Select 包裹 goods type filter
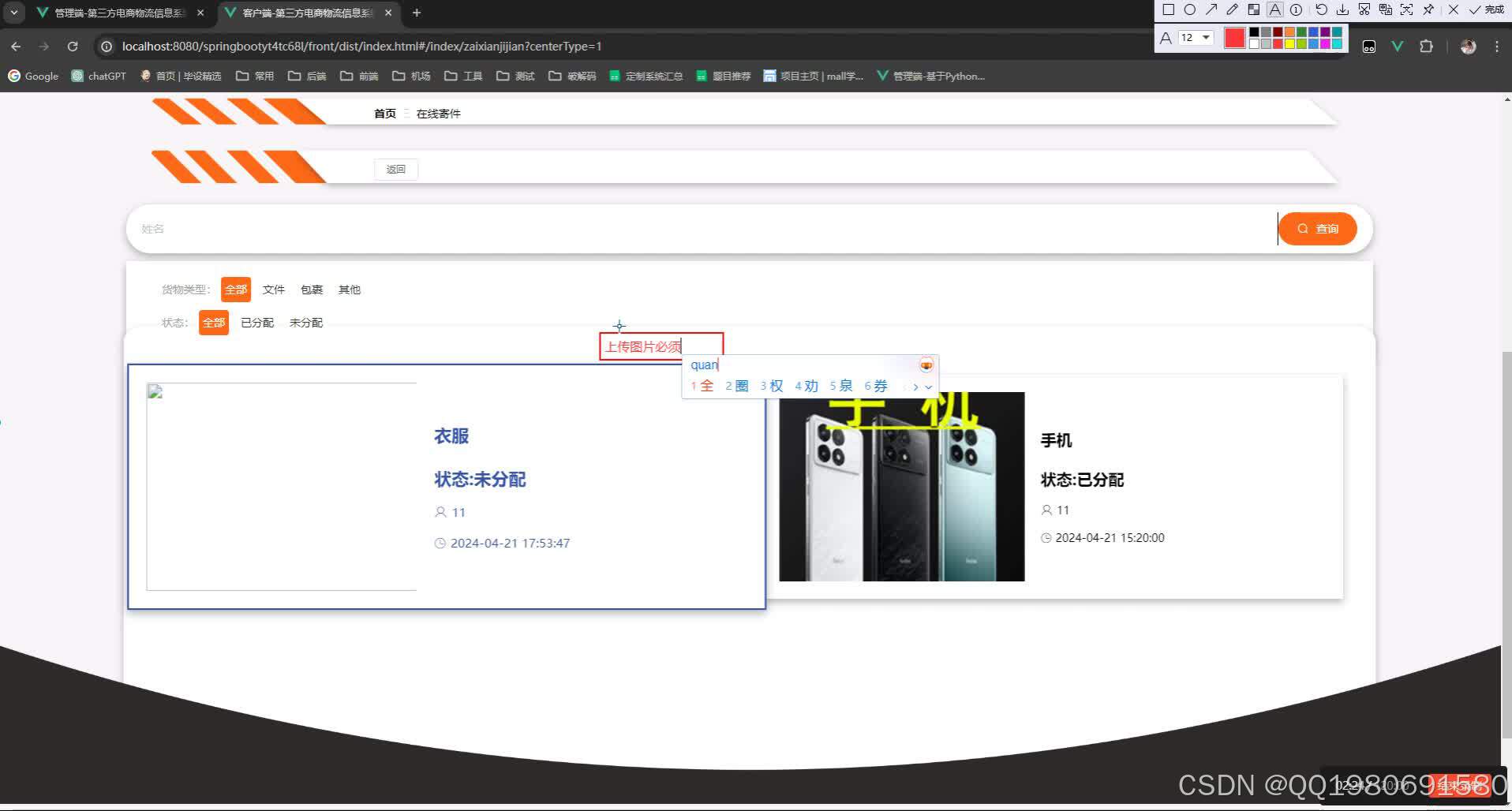1512x811 pixels. tap(310, 290)
